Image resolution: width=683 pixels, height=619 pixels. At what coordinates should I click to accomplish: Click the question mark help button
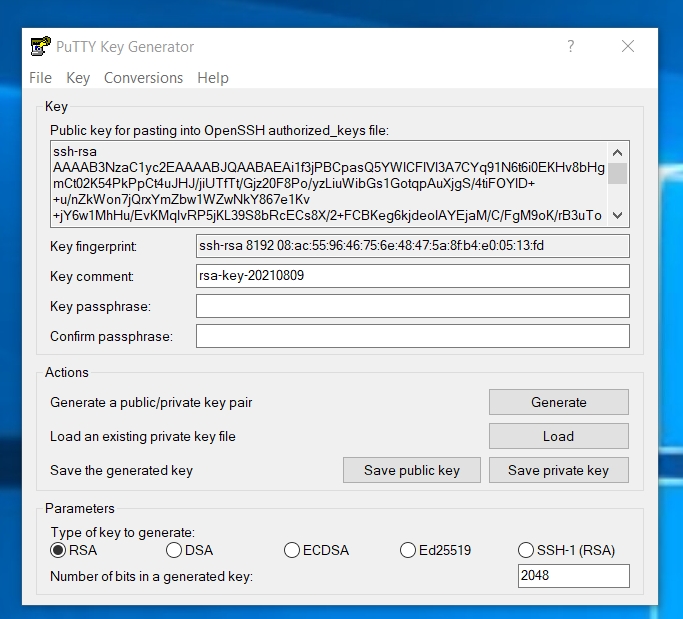point(571,46)
